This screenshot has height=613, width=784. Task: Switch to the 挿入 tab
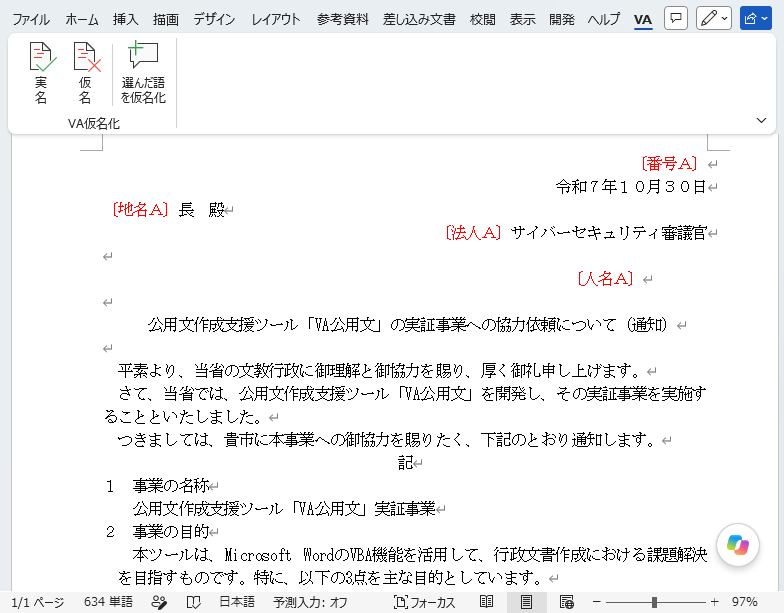[x=125, y=20]
